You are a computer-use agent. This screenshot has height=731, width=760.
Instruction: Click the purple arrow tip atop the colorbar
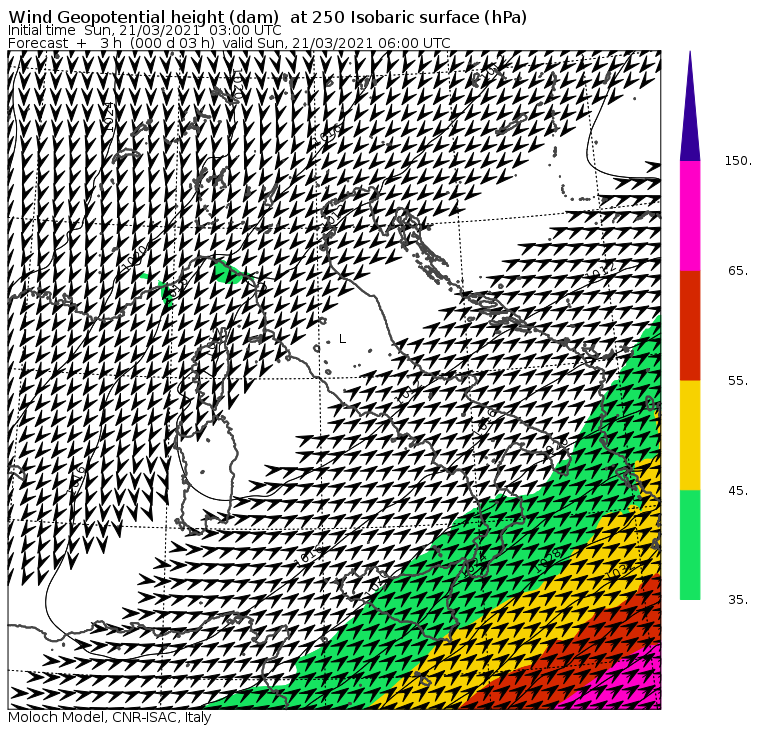click(690, 106)
